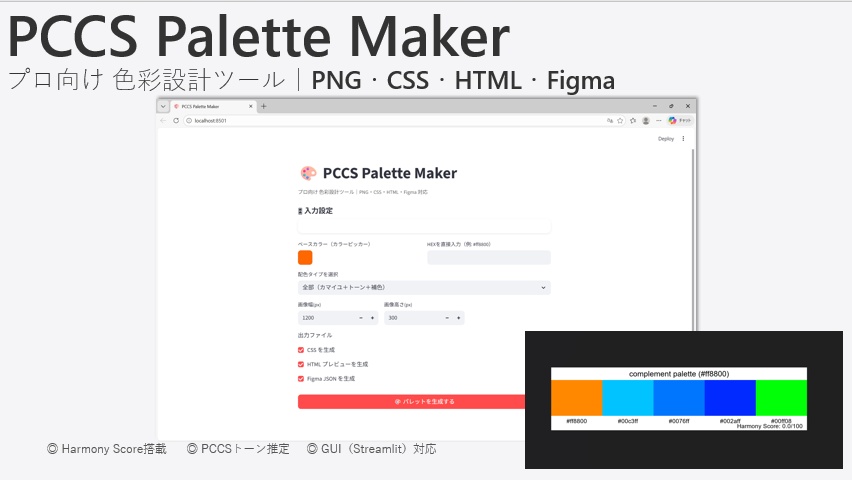Screen dimensions: 852x480
Task: Bookmark this page with the star icon
Action: pos(620,121)
